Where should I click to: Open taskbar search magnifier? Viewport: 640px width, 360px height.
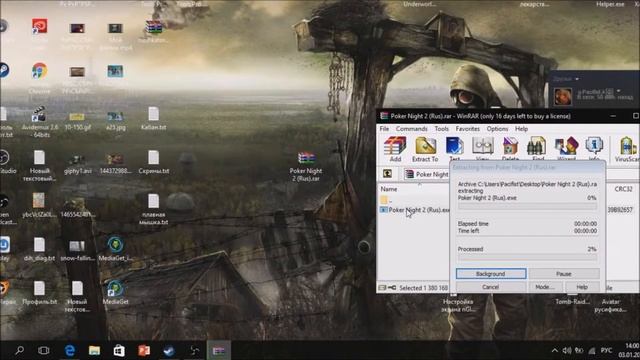click(x=19, y=350)
